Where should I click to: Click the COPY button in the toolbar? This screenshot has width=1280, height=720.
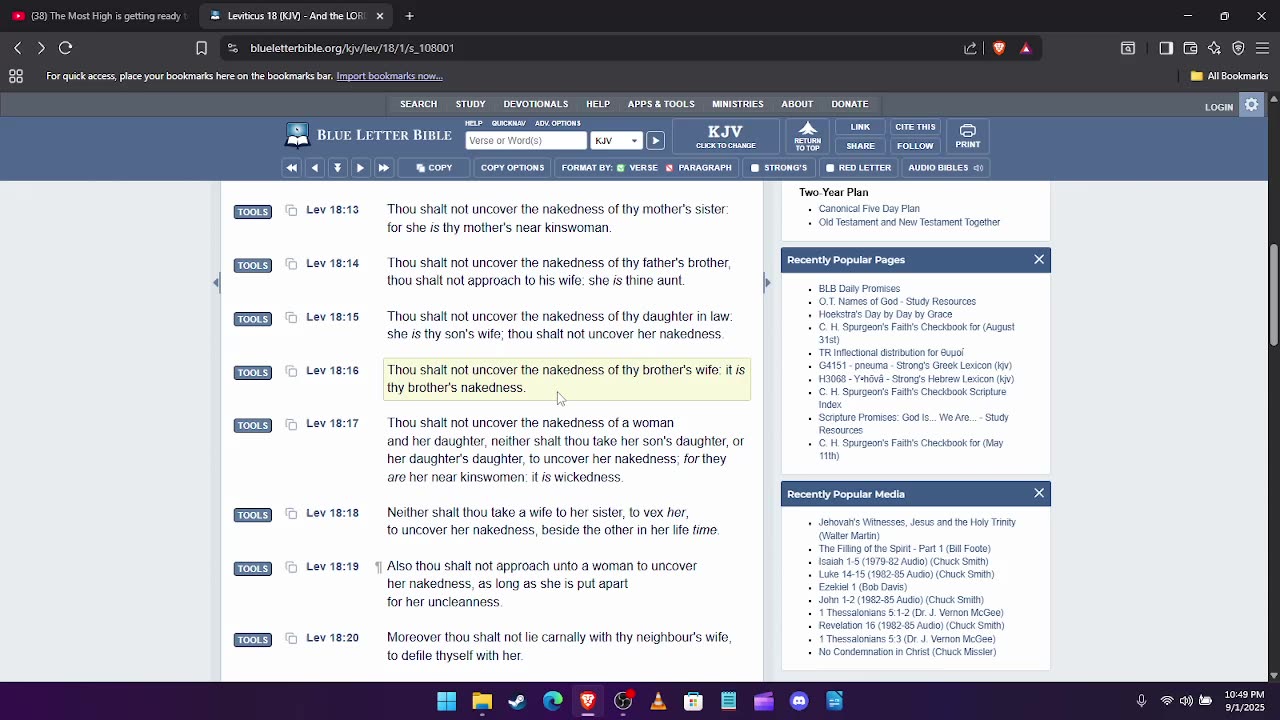[435, 168]
